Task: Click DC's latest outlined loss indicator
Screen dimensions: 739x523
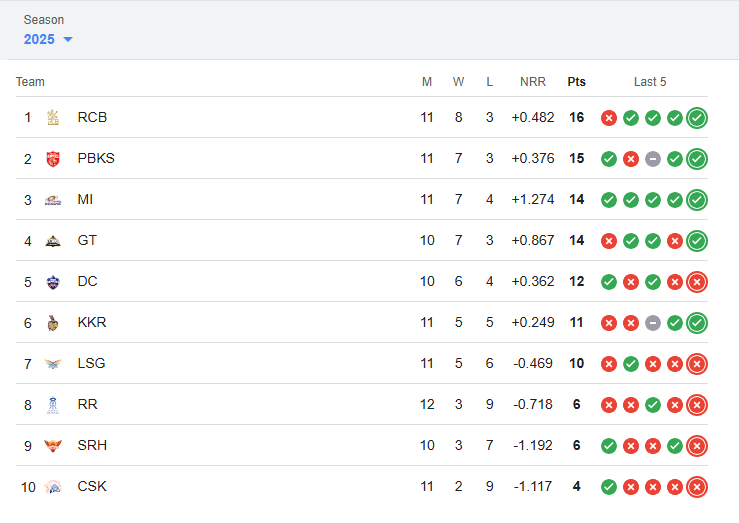Action: 697,282
